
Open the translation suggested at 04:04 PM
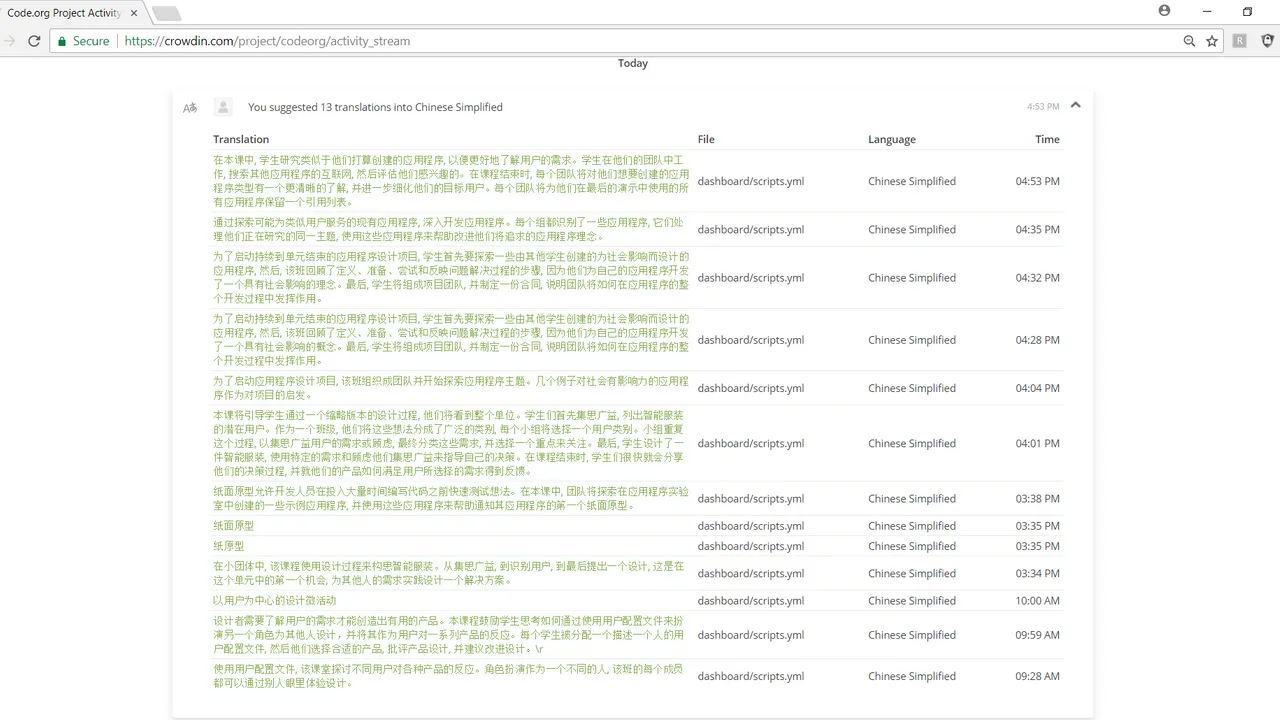click(x=450, y=388)
